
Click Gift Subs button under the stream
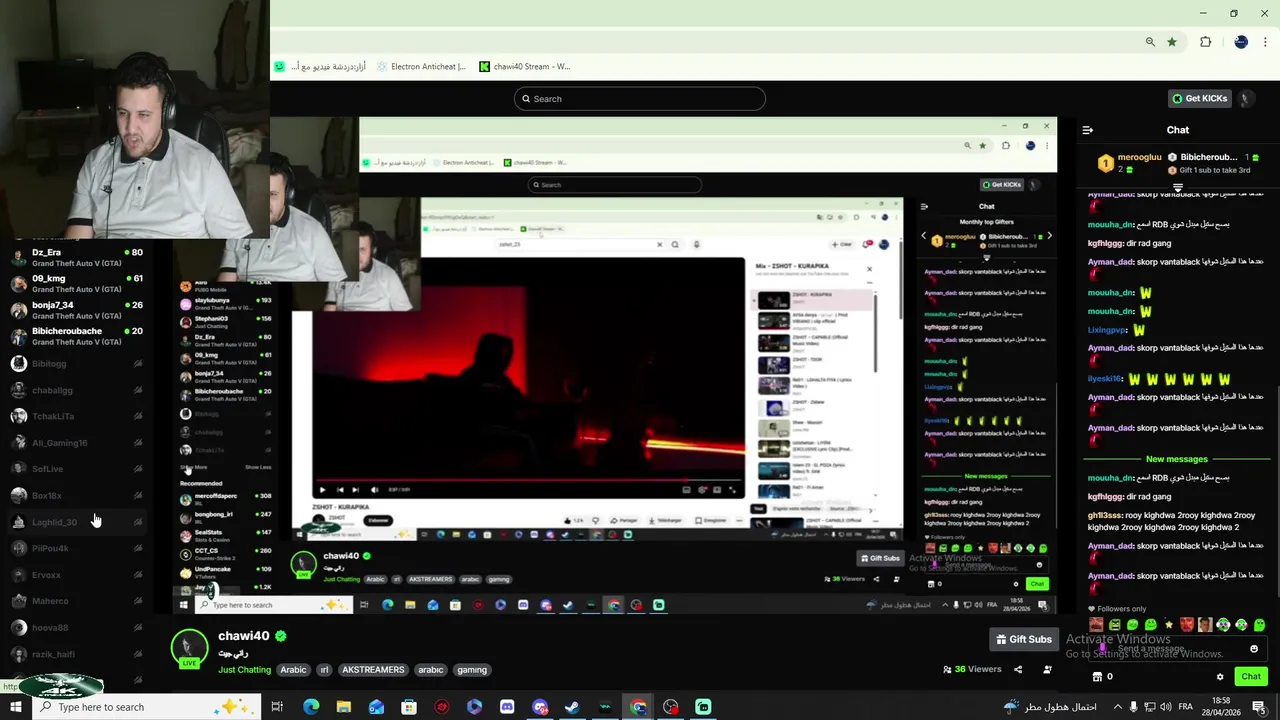pyautogui.click(x=1023, y=639)
